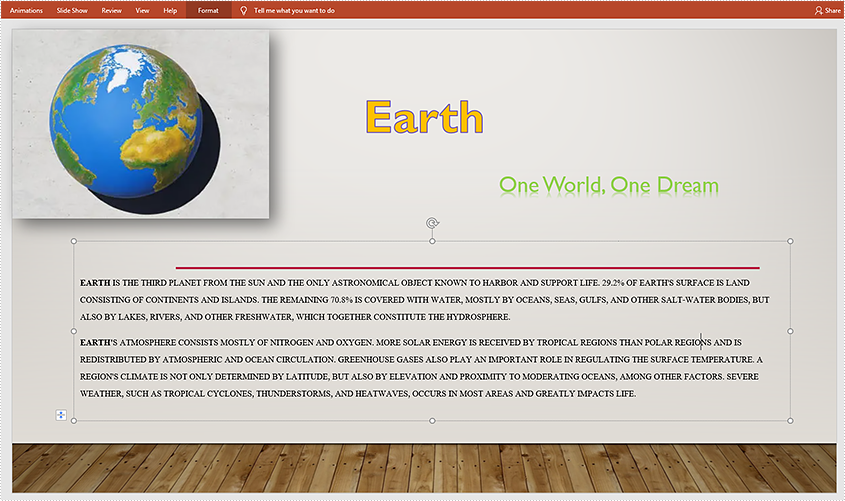Click '70.8%' in the second line of text
Screen dimensions: 845x501
(341, 300)
